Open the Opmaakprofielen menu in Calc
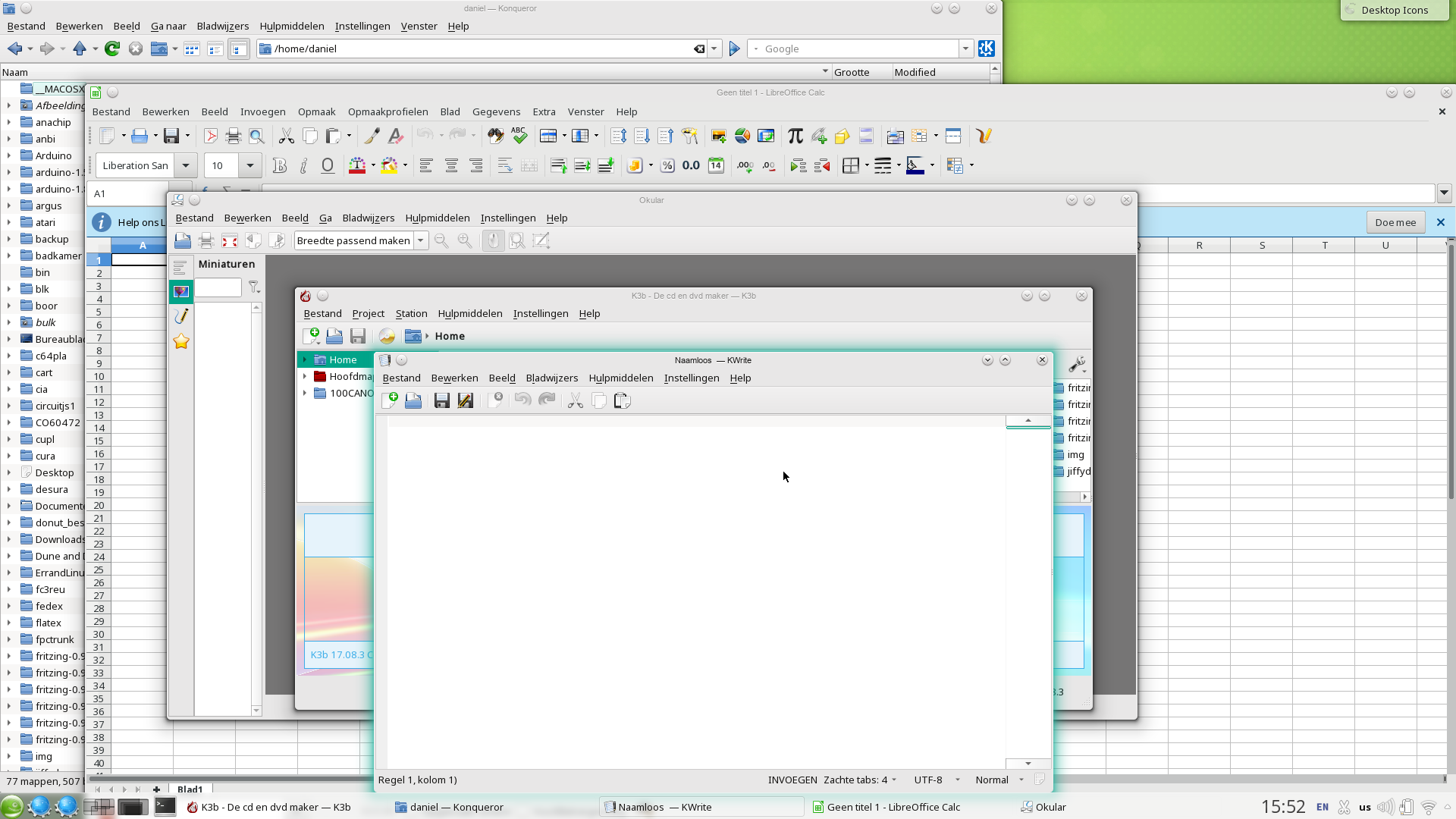This screenshot has height=819, width=1456. [388, 111]
